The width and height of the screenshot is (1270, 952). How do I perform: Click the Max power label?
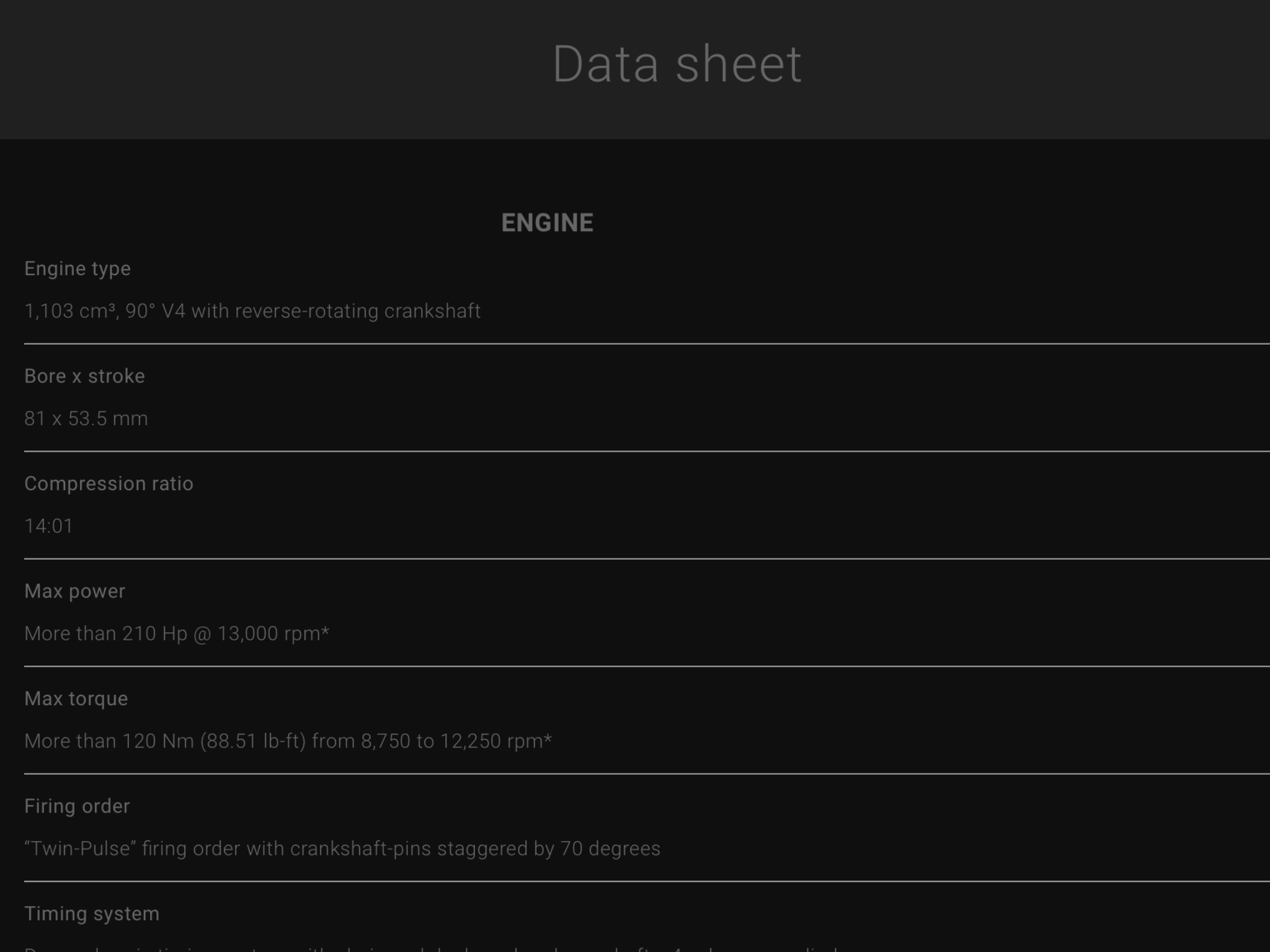[74, 591]
